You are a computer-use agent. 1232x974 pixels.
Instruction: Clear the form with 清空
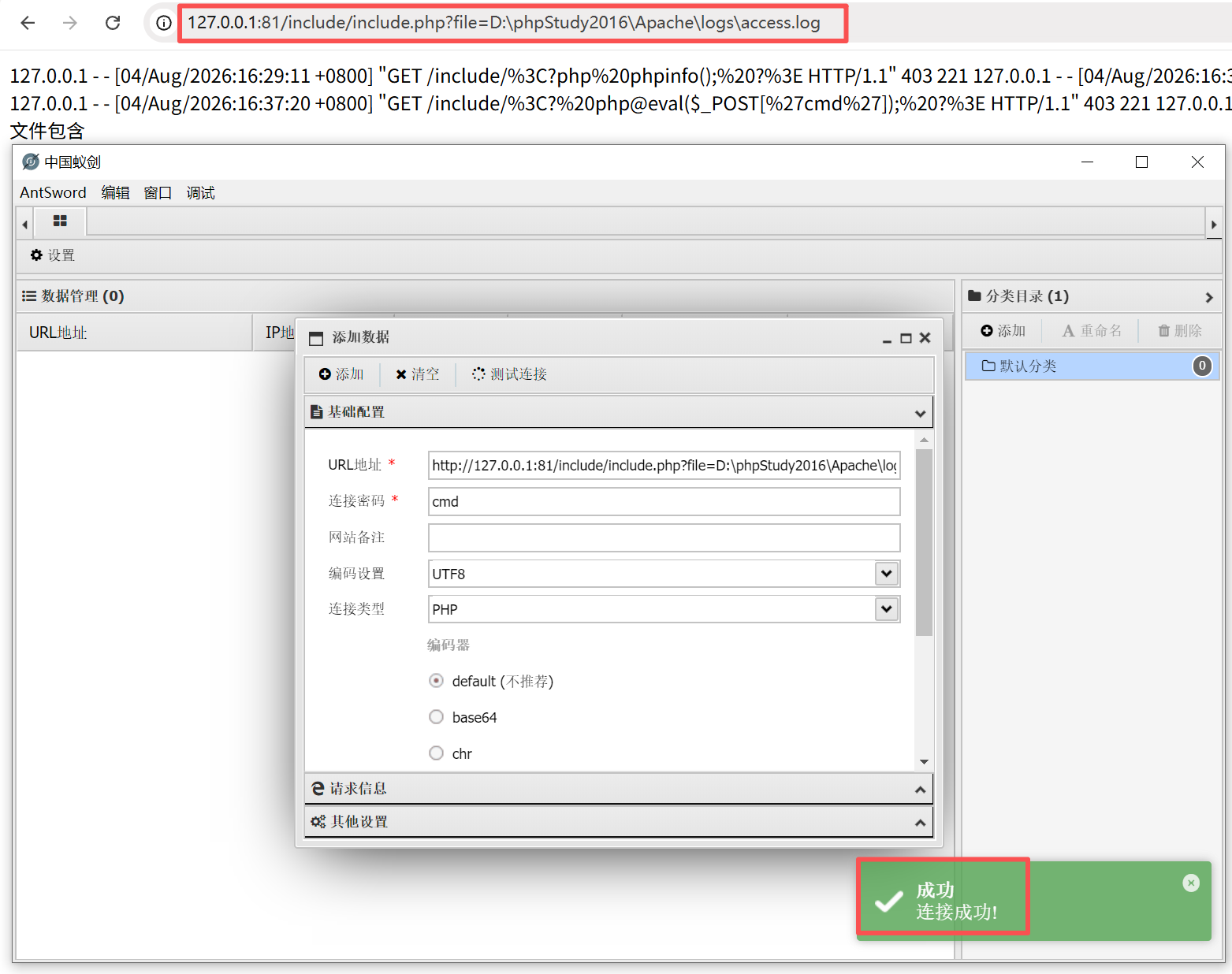coord(418,374)
